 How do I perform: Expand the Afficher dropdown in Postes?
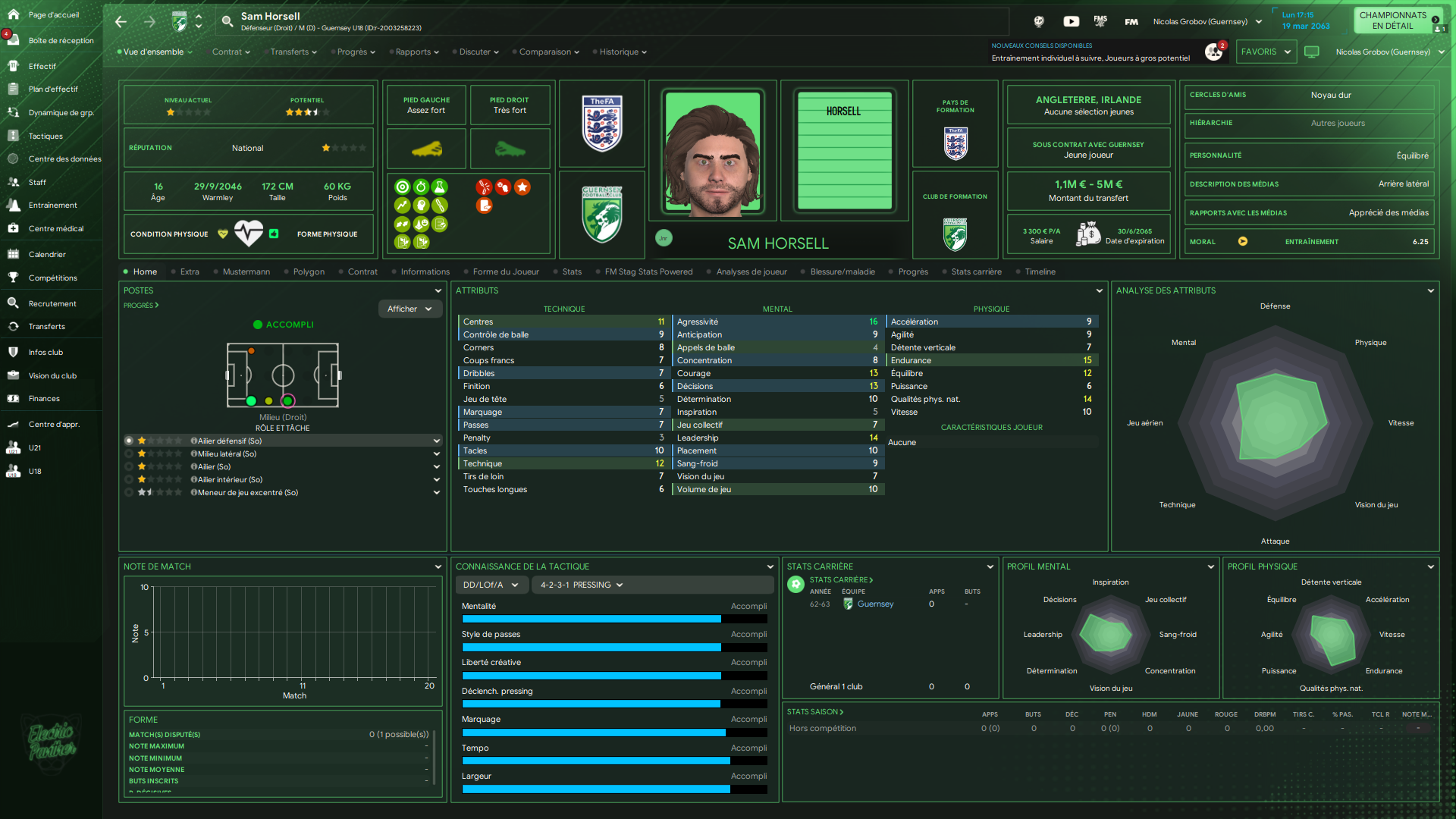(409, 309)
